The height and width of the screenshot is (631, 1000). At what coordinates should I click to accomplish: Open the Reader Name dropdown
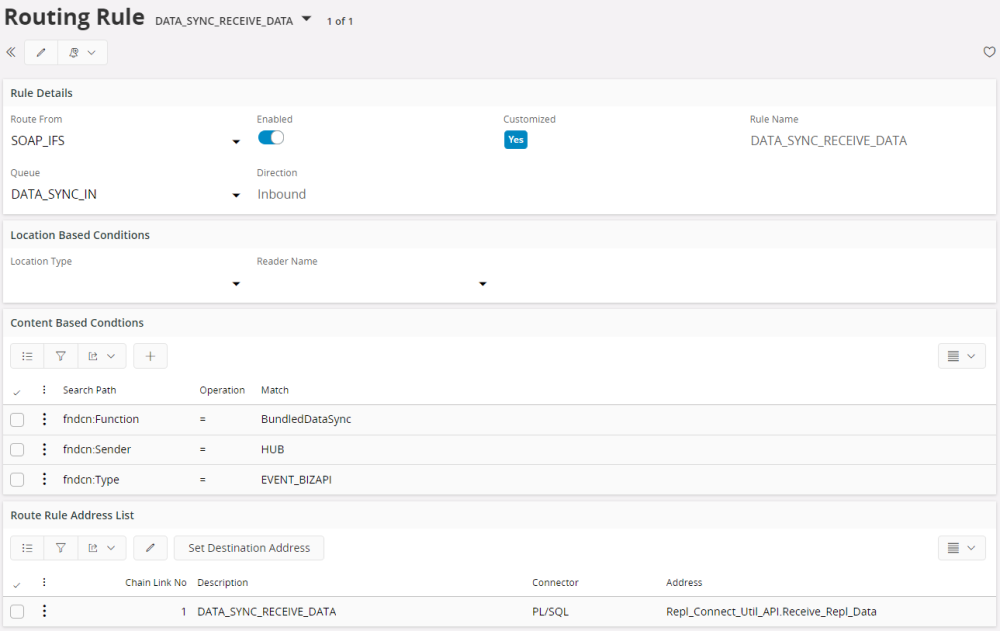(x=482, y=285)
